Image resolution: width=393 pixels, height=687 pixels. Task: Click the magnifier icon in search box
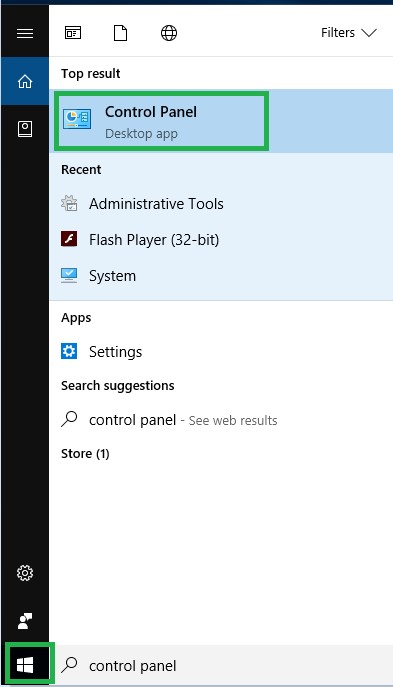click(x=69, y=665)
